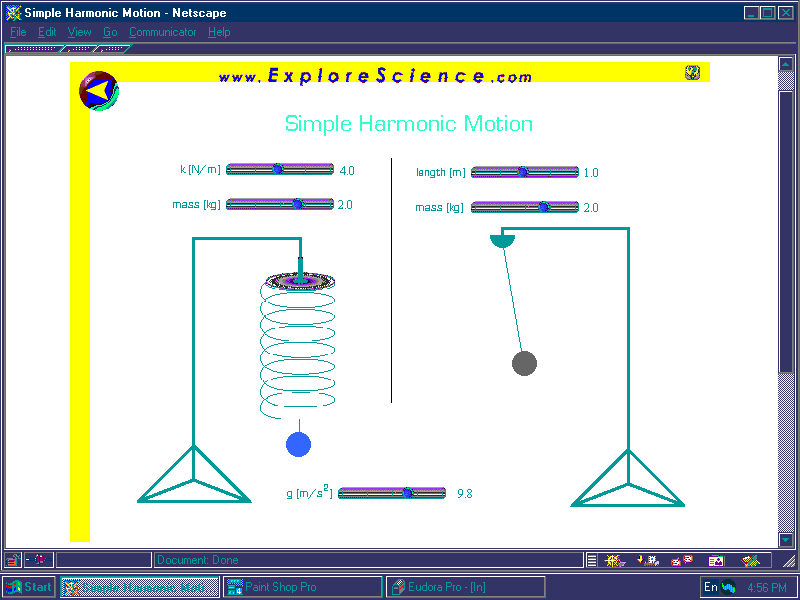
Task: Click the pendulum length slider
Action: point(524,172)
